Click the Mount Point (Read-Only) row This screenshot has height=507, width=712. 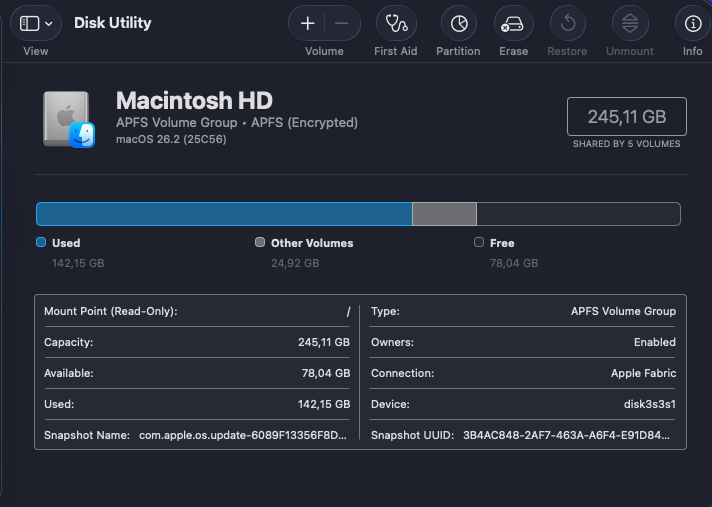pyautogui.click(x=197, y=311)
